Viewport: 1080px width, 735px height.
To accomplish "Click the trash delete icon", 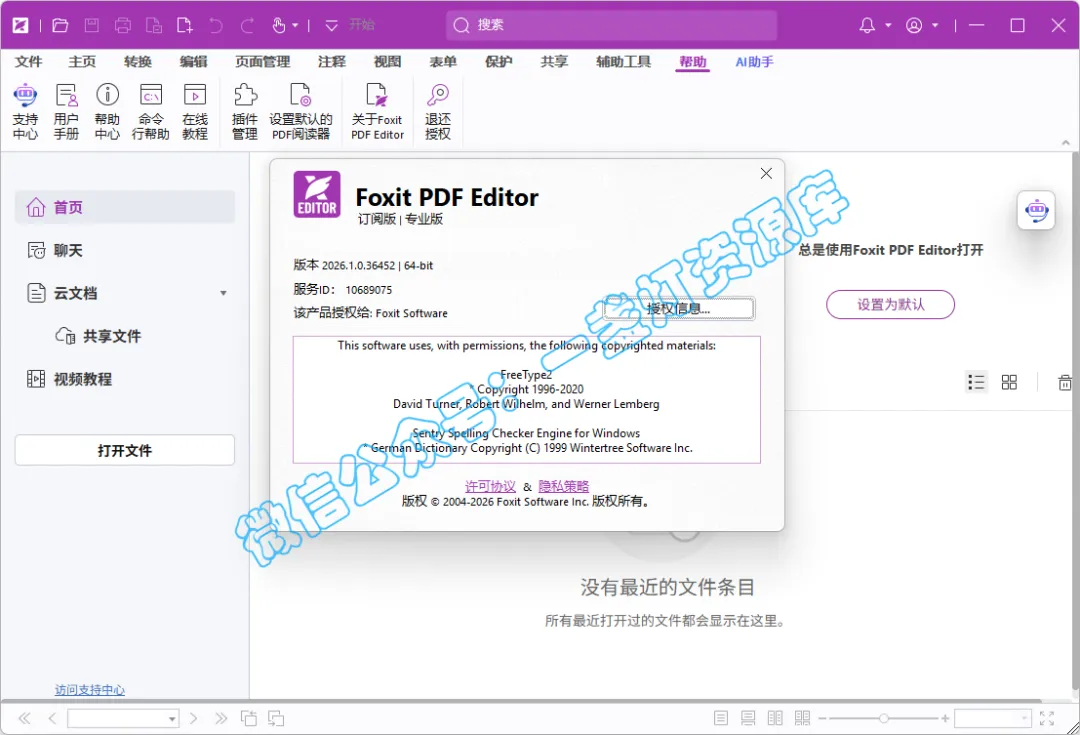I will (x=1065, y=382).
